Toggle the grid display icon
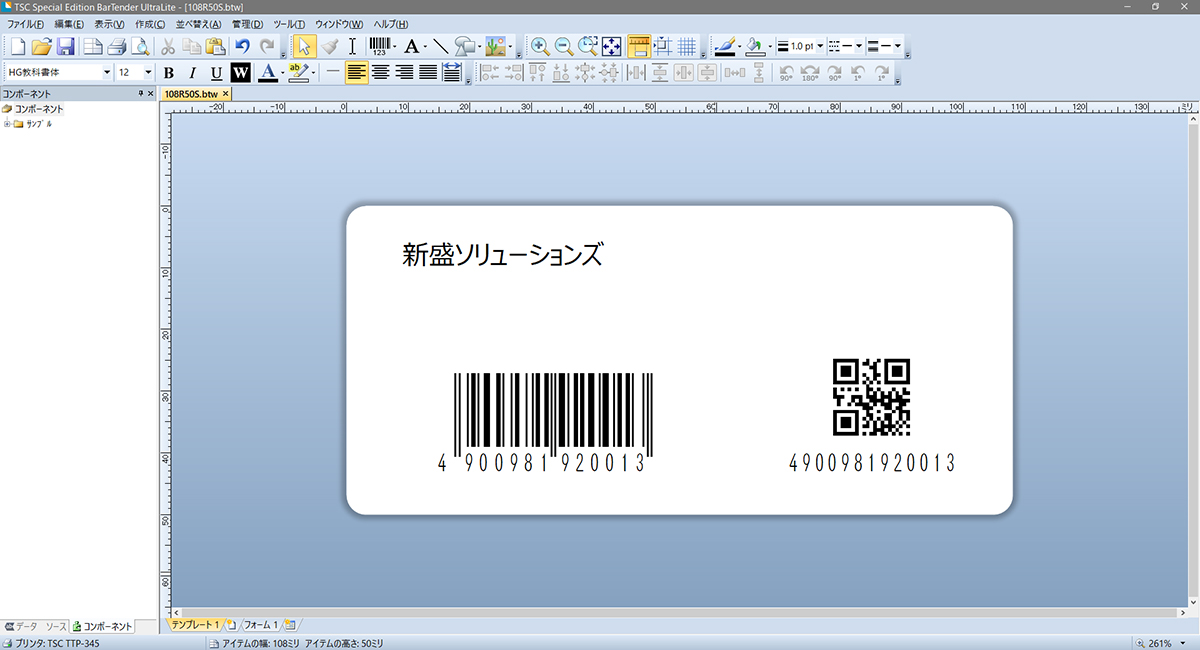This screenshot has width=1200, height=650. click(x=687, y=46)
